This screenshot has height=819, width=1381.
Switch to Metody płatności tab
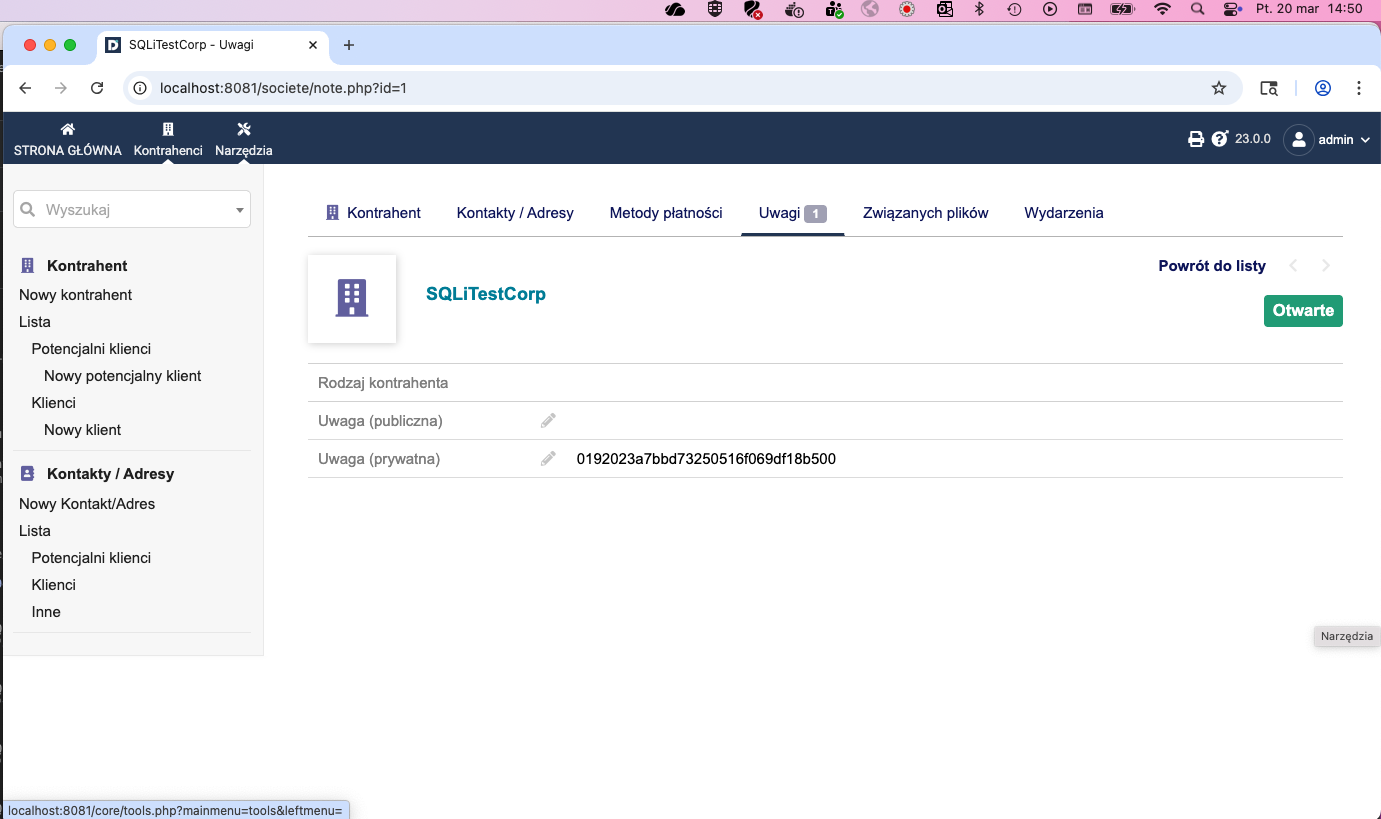click(x=666, y=213)
